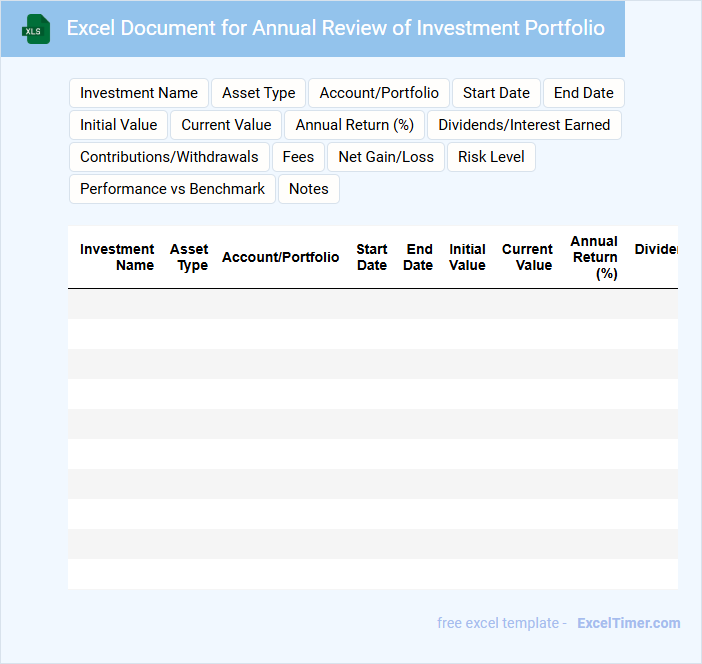
Task: Select the Investment Name tag
Action: (139, 93)
